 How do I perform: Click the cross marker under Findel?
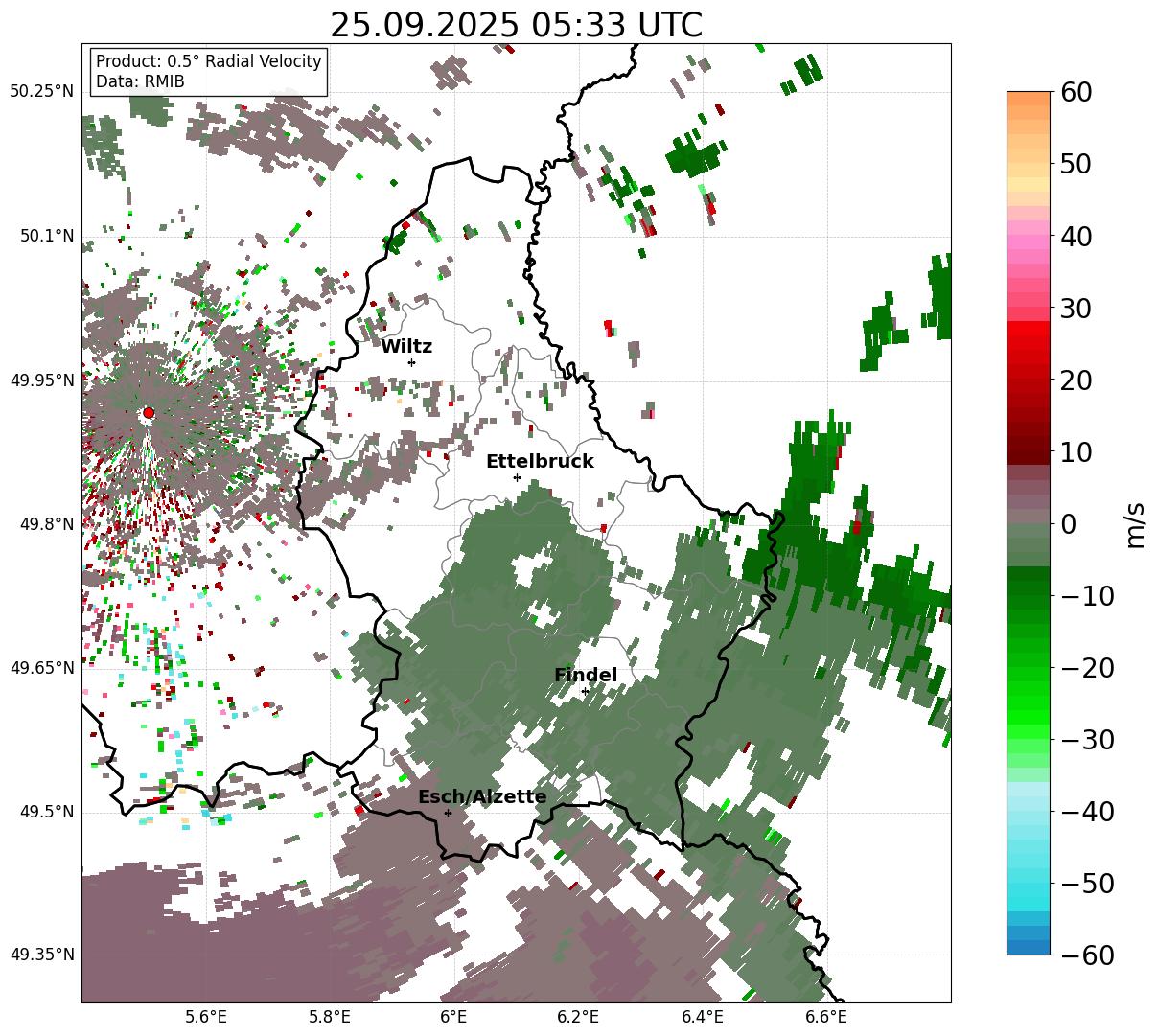(x=585, y=691)
